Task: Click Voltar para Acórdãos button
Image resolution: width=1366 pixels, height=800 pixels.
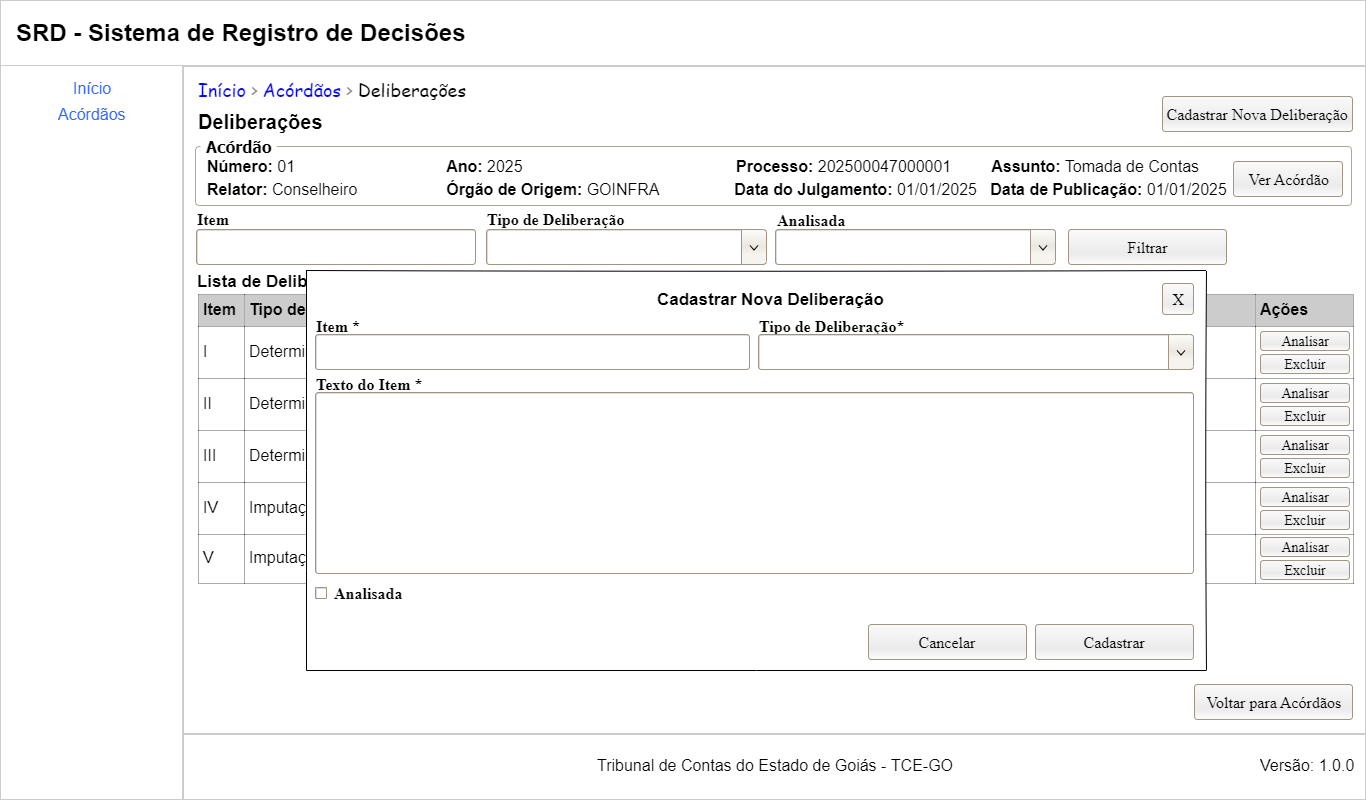Action: [x=1273, y=702]
